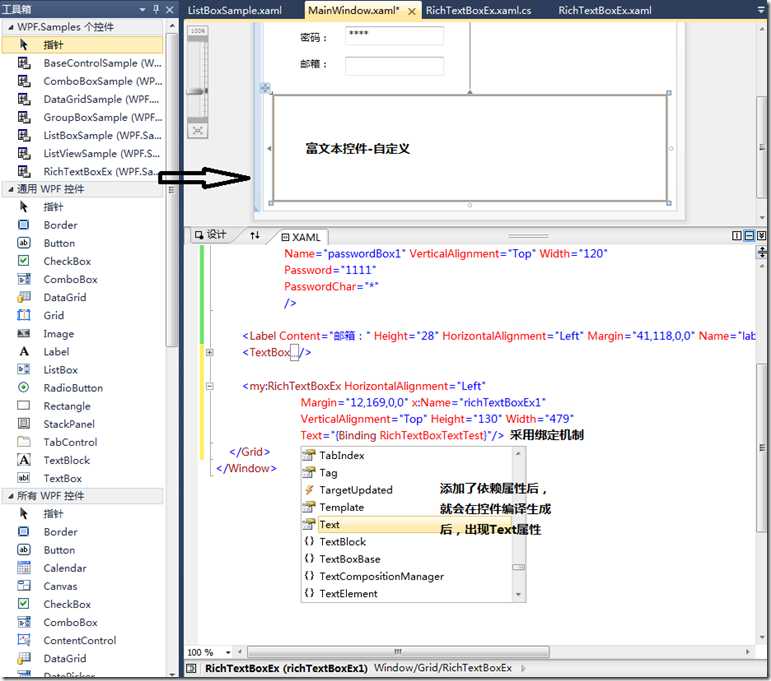Open the toolbox window options dropdown
The height and width of the screenshot is (681, 771).
click(x=143, y=9)
